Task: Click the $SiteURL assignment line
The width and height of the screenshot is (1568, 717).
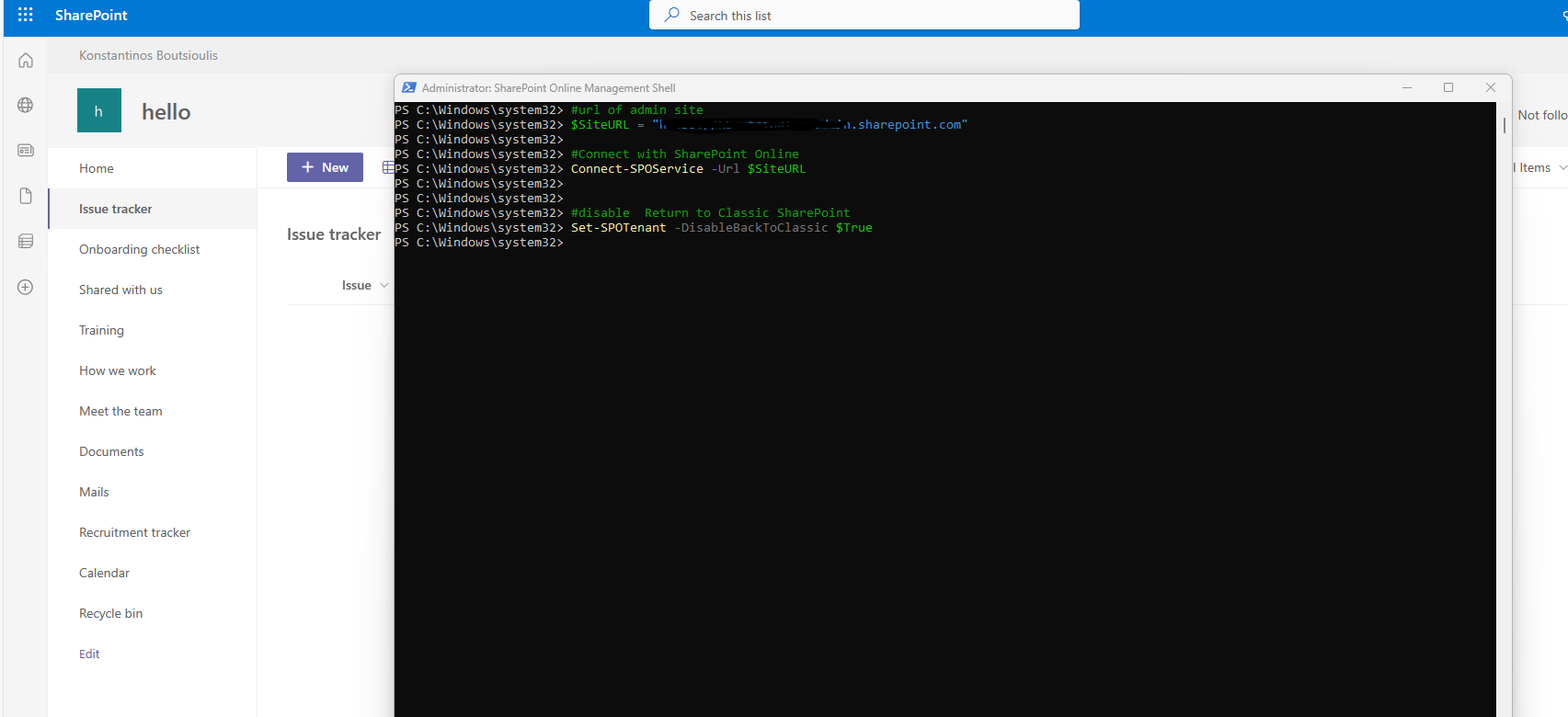Action: (770, 124)
